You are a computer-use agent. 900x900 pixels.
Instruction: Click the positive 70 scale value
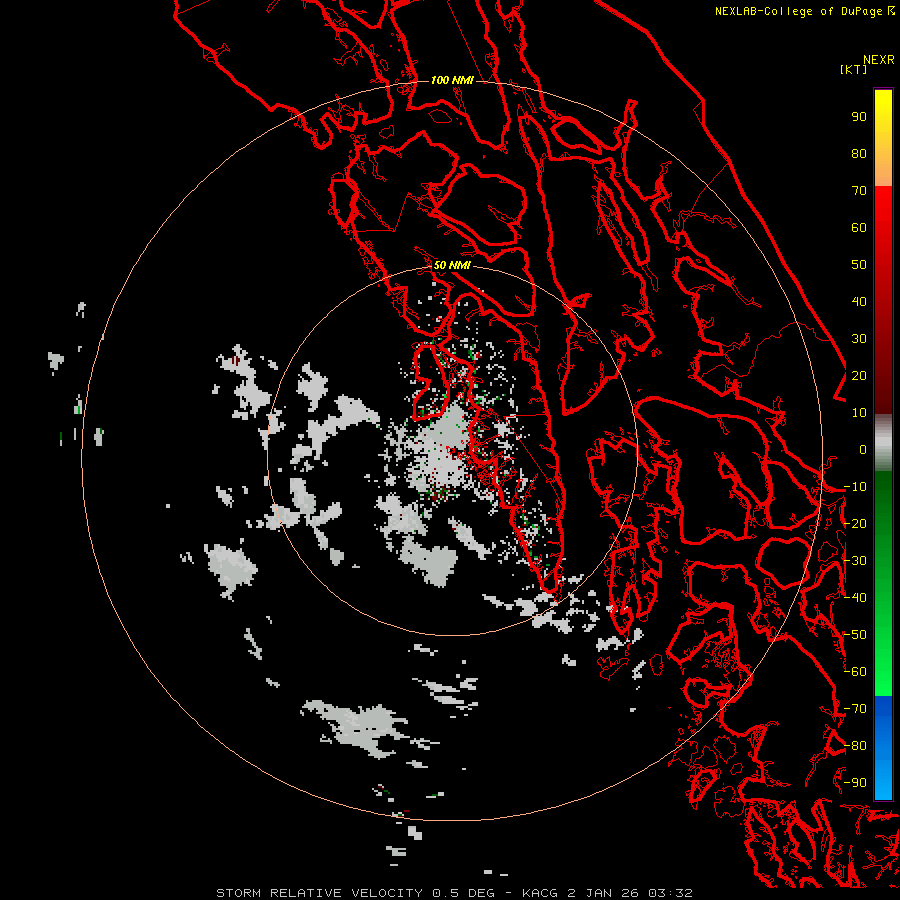click(859, 191)
